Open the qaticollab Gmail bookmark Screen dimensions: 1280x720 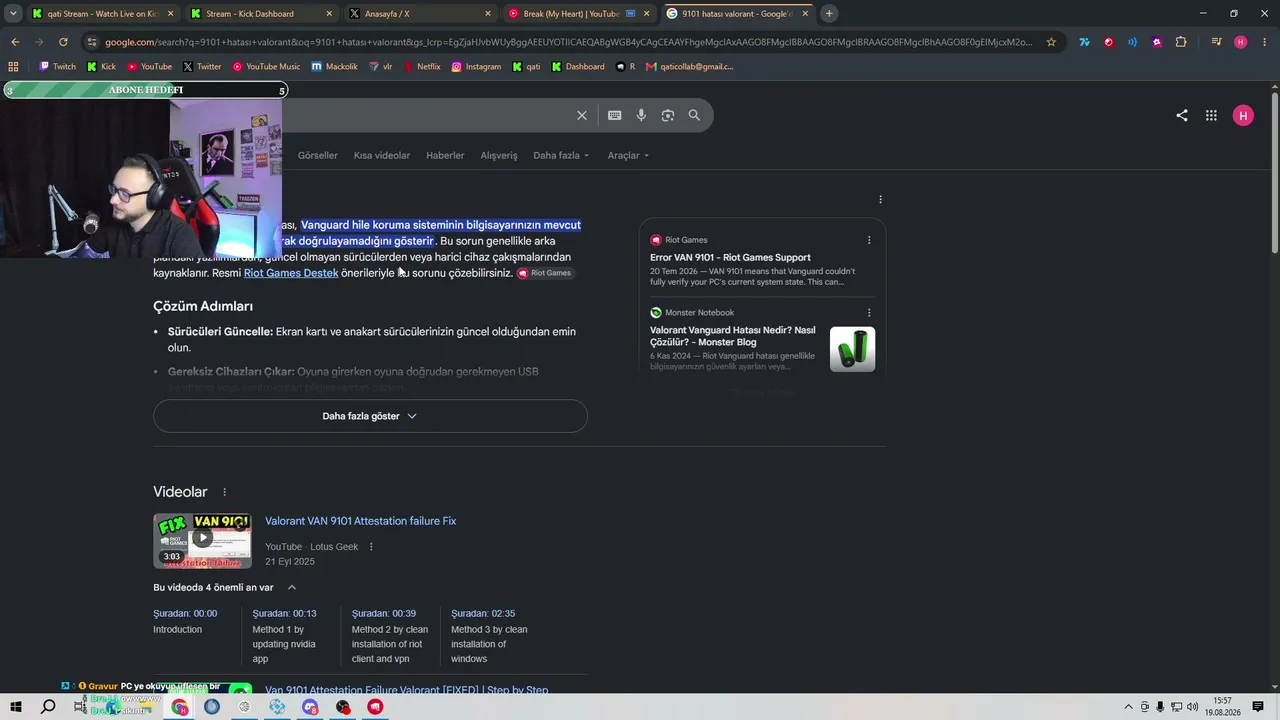pyautogui.click(x=689, y=67)
